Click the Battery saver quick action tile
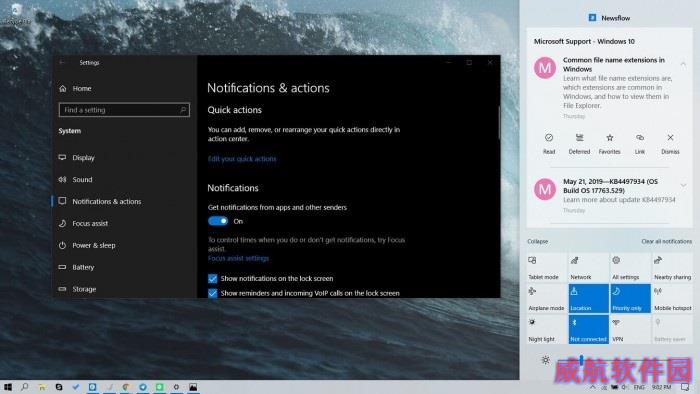The height and width of the screenshot is (394, 700). pos(672,330)
